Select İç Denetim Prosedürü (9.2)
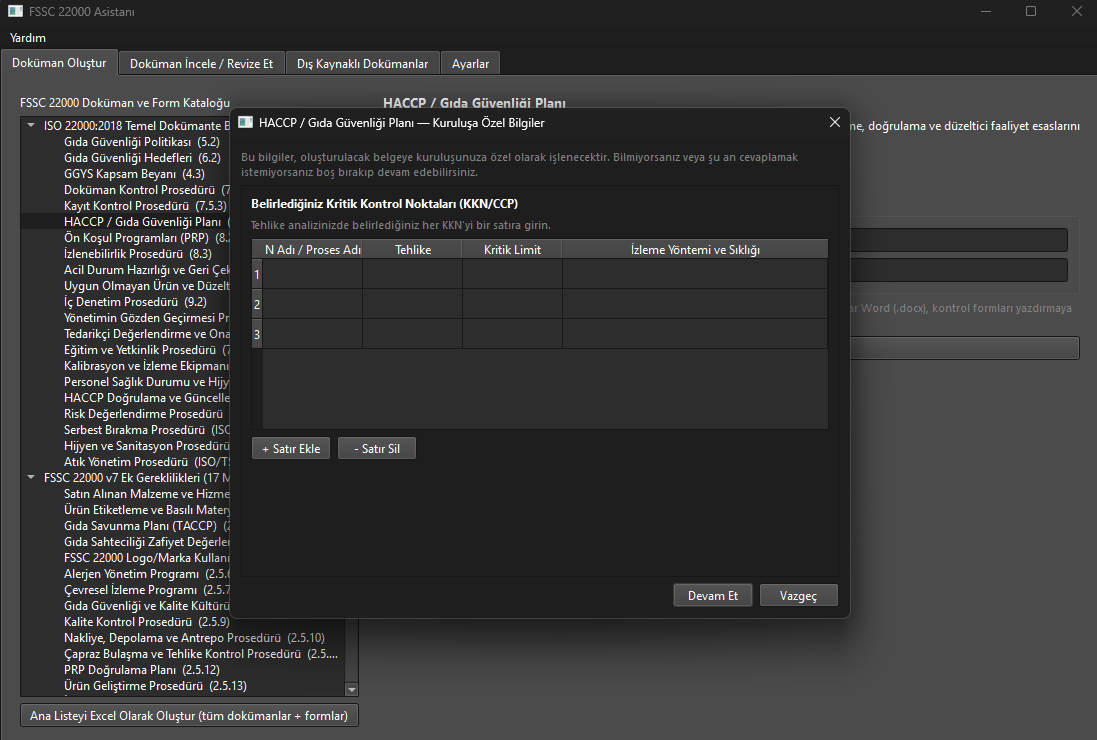 click(136, 302)
